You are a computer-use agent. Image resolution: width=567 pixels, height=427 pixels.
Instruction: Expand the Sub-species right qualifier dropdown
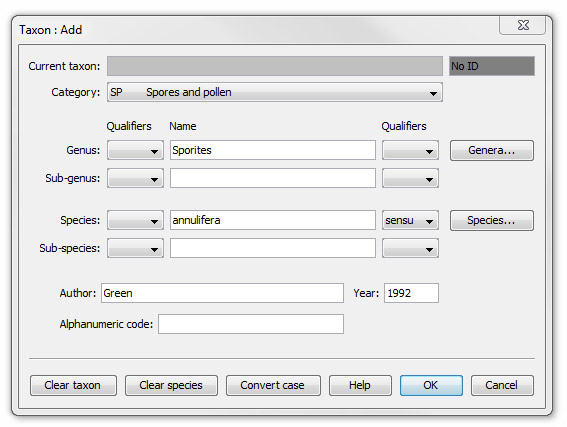pos(410,248)
